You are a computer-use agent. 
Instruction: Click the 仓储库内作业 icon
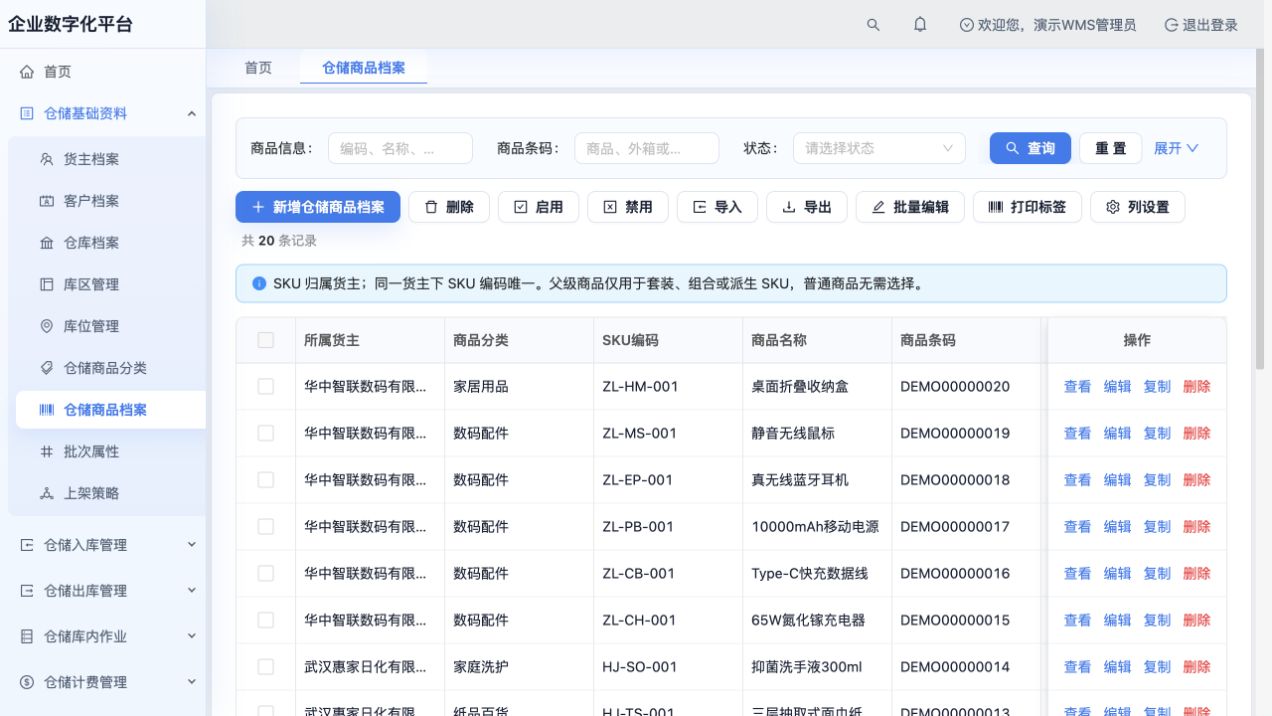click(x=27, y=636)
